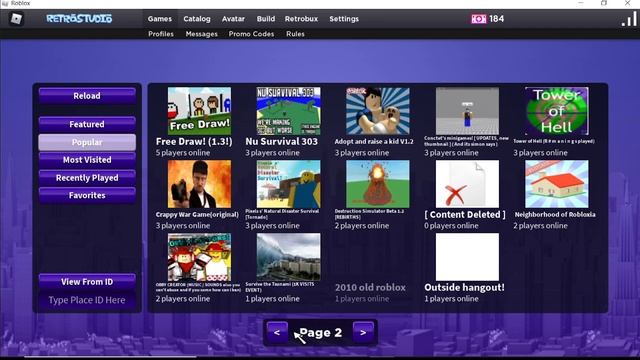
Task: Open Nu Survival 303 thumbnail
Action: pos(289,111)
